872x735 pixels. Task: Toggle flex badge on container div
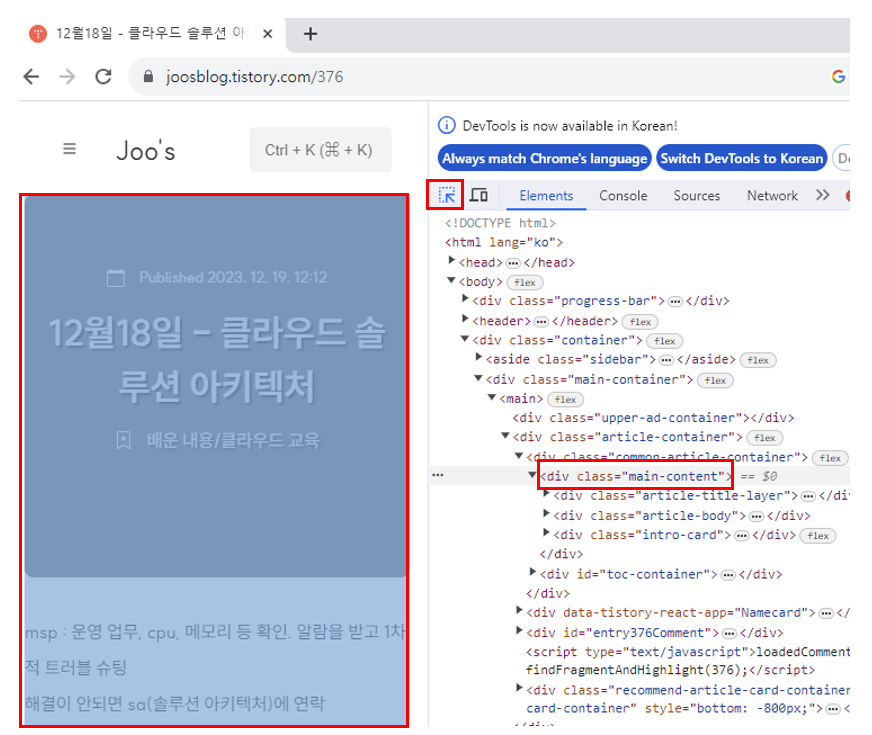pyautogui.click(x=665, y=341)
